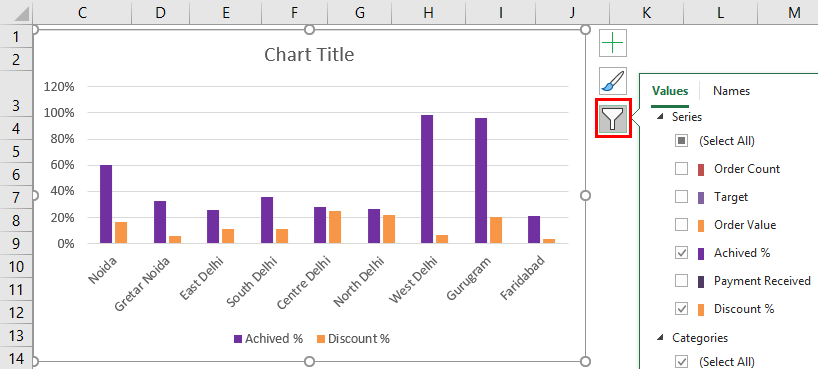Image resolution: width=818 pixels, height=369 pixels.
Task: Click the East Delhi axis label
Action: tap(201, 278)
